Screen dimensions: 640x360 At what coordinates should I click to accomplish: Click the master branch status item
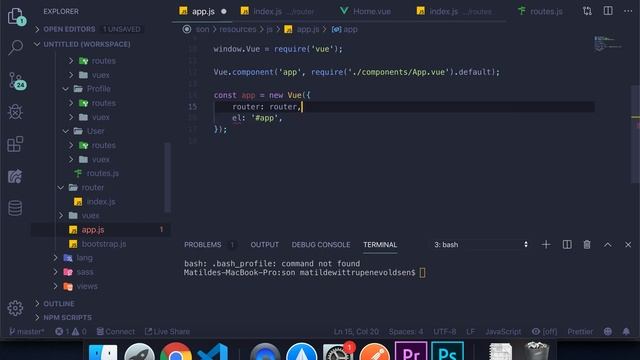[x=26, y=331]
